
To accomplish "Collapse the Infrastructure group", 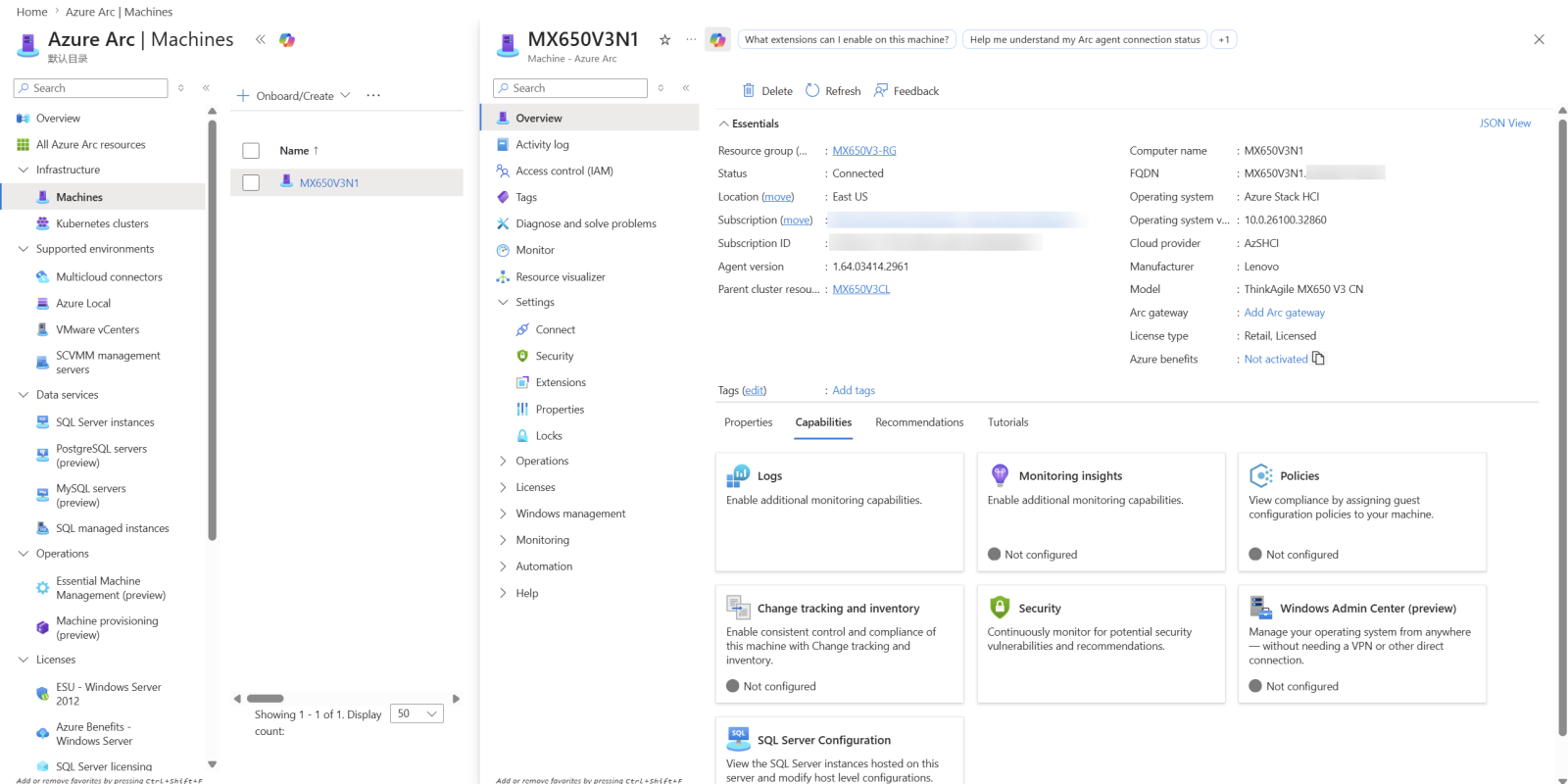I will pyautogui.click(x=24, y=170).
